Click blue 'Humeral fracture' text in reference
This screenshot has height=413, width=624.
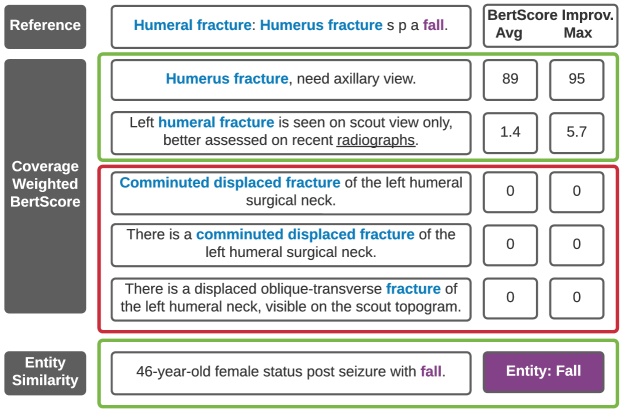[x=192, y=25]
